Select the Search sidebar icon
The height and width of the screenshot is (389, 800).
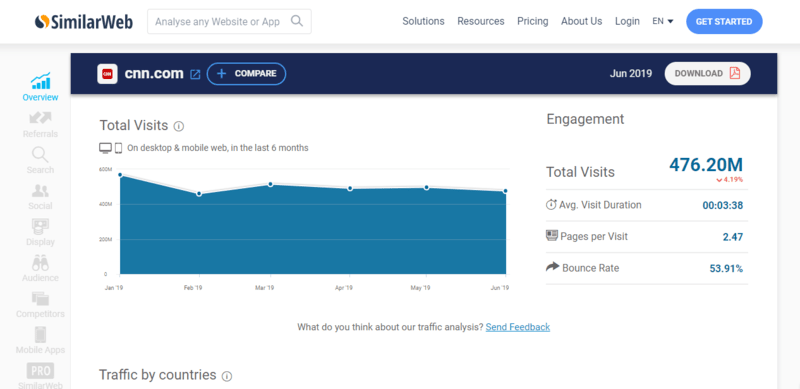click(x=40, y=155)
